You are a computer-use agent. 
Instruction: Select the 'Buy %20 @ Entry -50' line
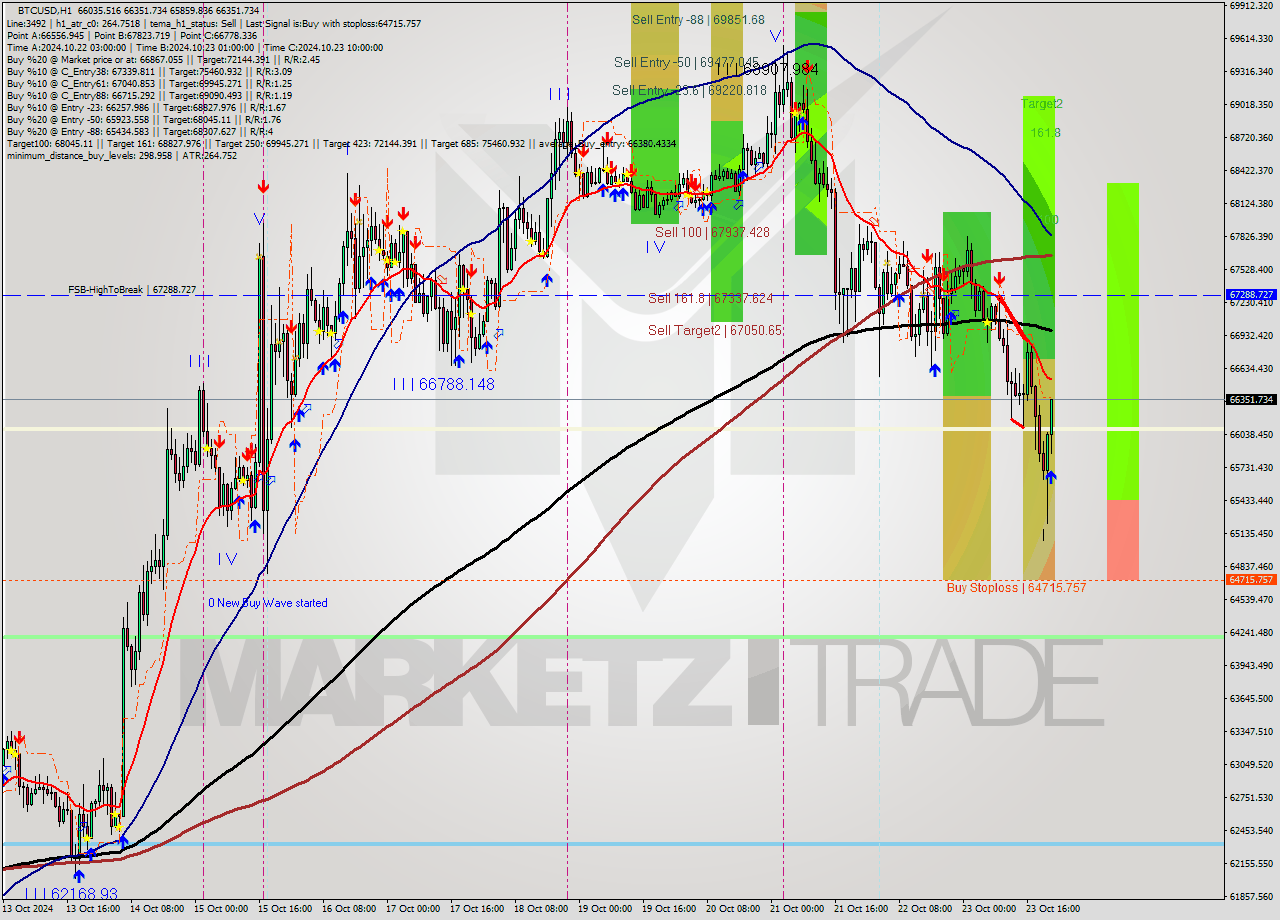tap(143, 119)
